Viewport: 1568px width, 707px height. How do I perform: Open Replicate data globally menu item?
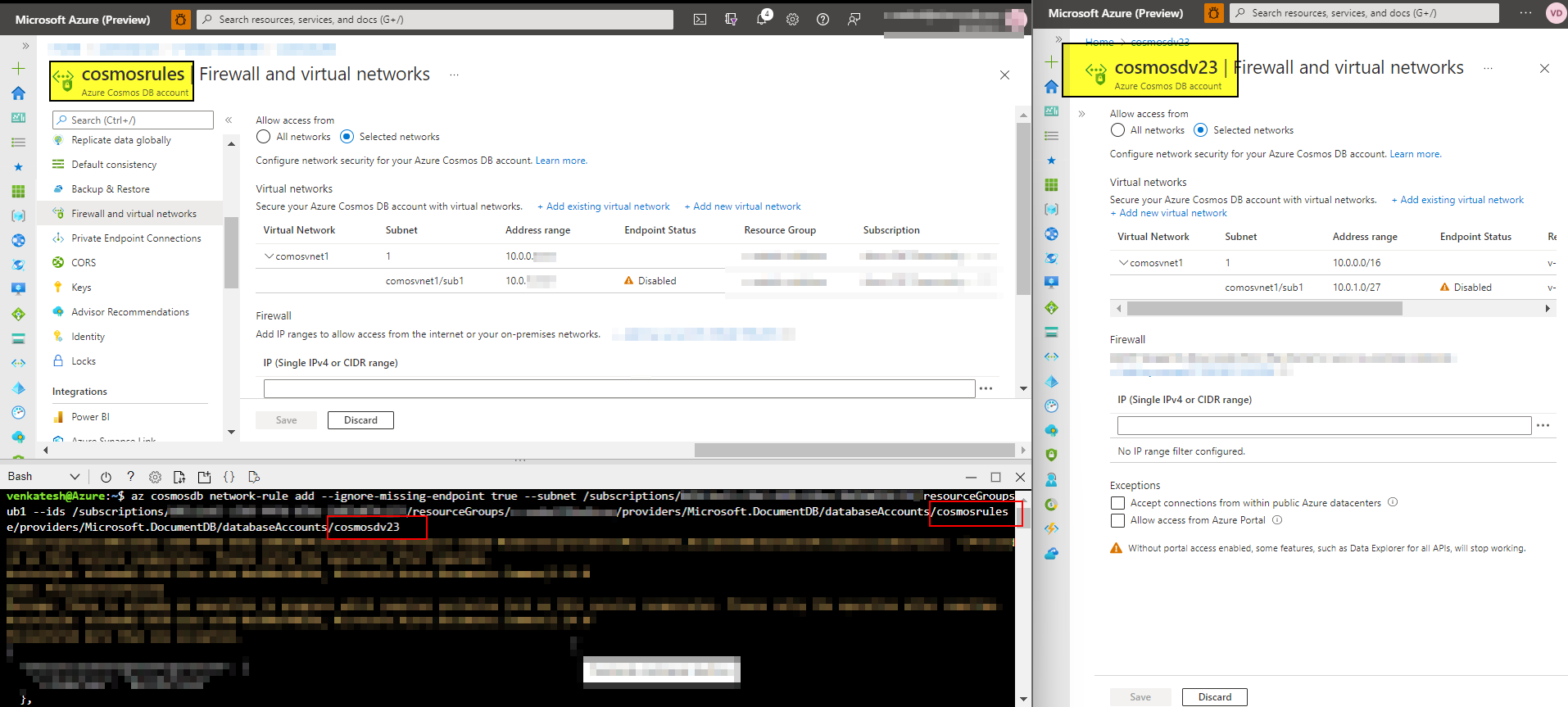point(121,140)
